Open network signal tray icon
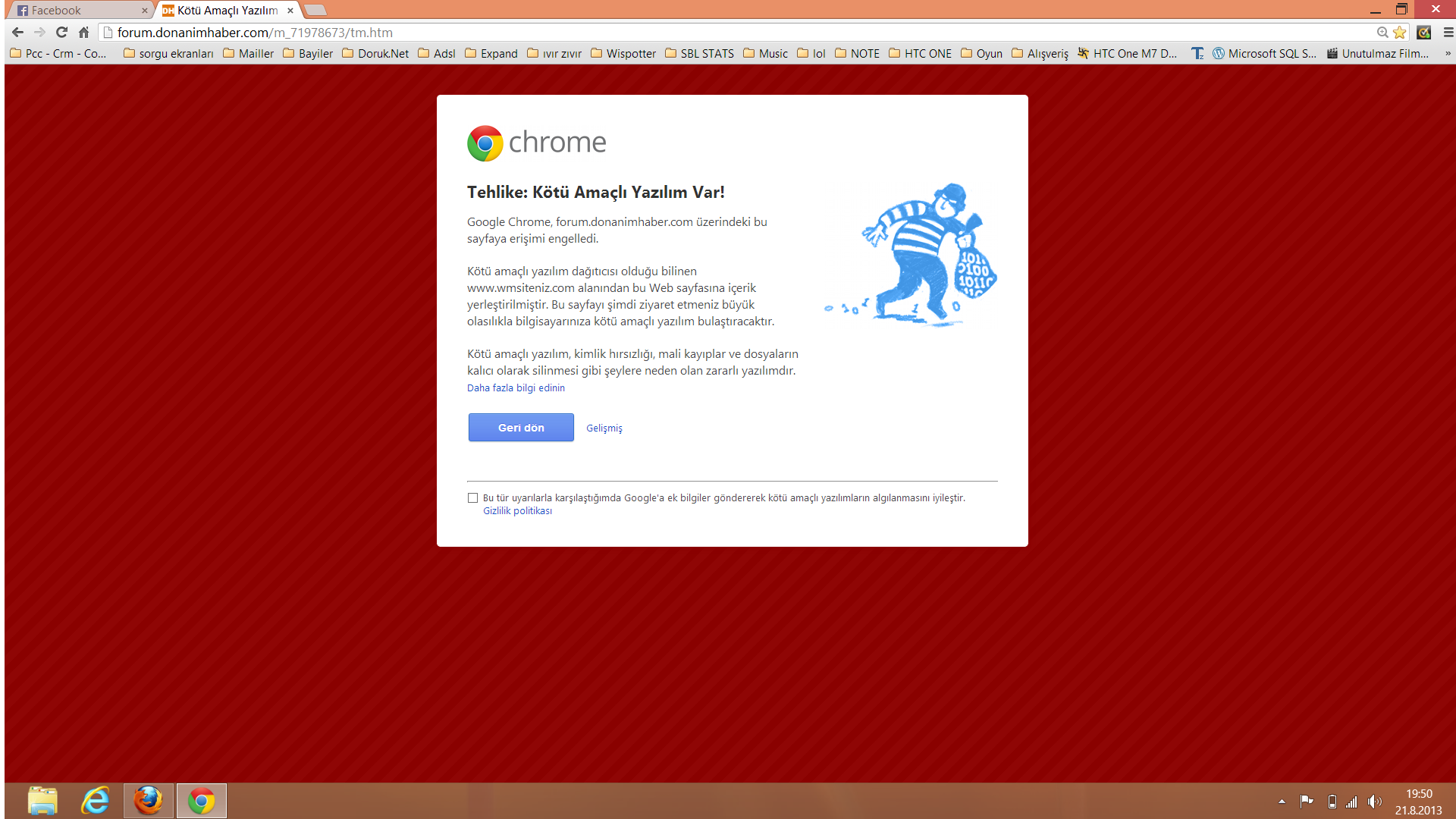Image resolution: width=1456 pixels, height=819 pixels. (1352, 802)
